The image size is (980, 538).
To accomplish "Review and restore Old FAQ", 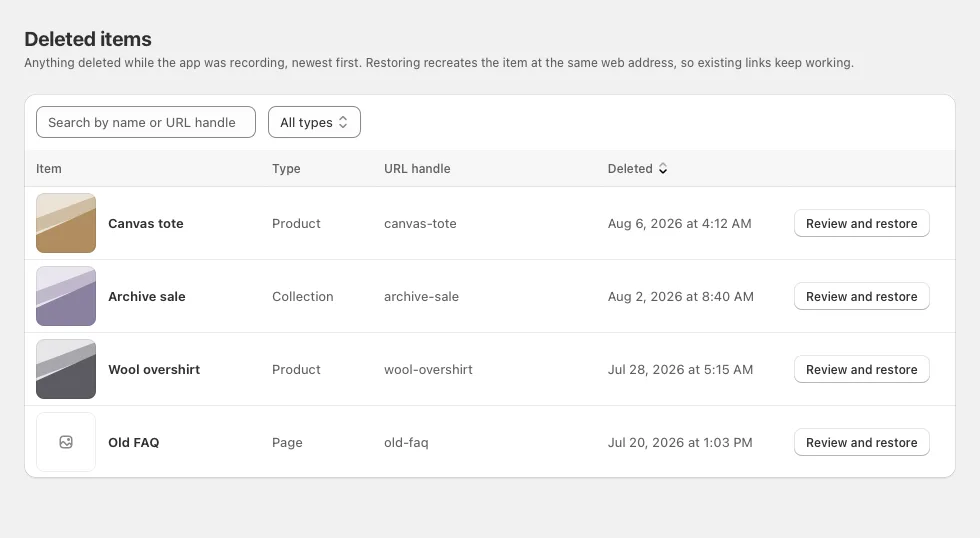I will coord(861,443).
